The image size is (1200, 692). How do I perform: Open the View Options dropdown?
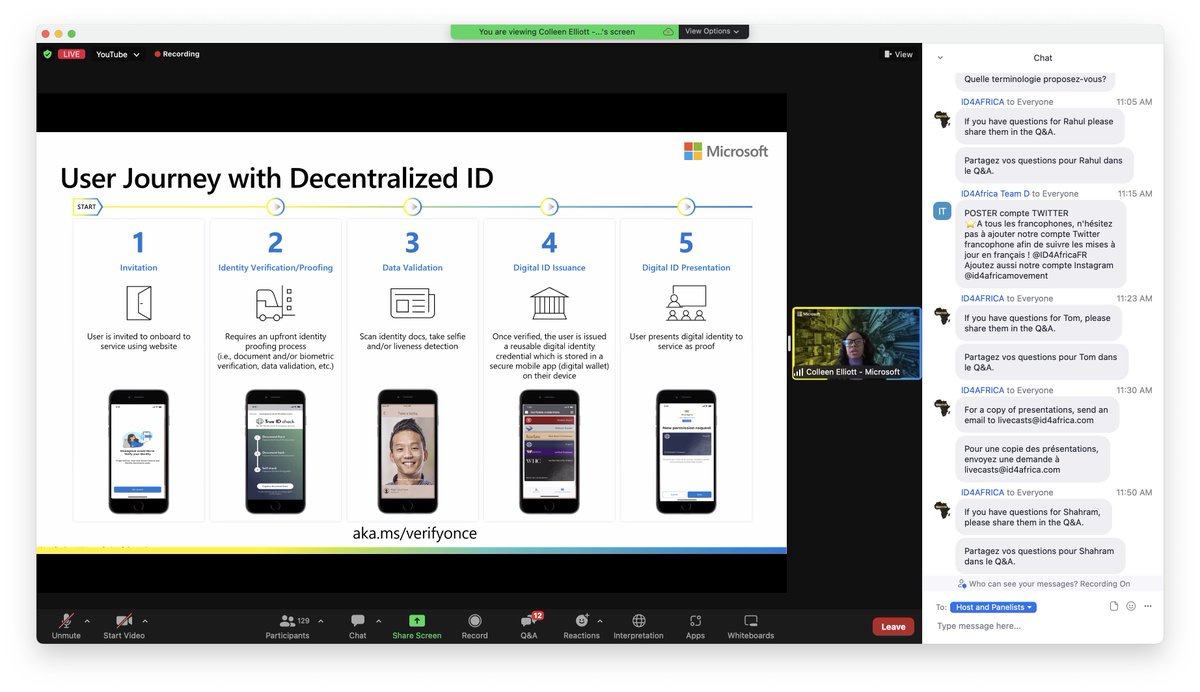pos(713,31)
